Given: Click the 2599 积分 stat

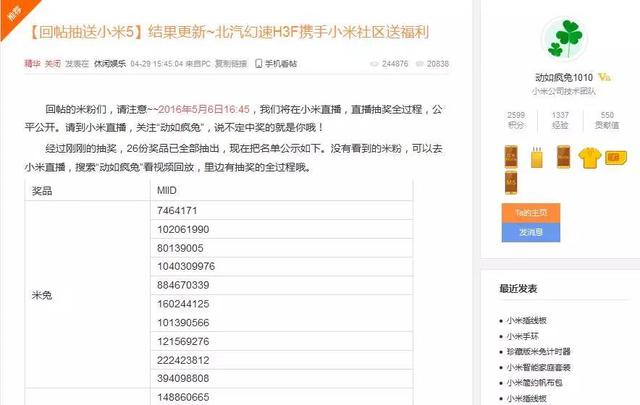Looking at the screenshot, I should [516, 120].
